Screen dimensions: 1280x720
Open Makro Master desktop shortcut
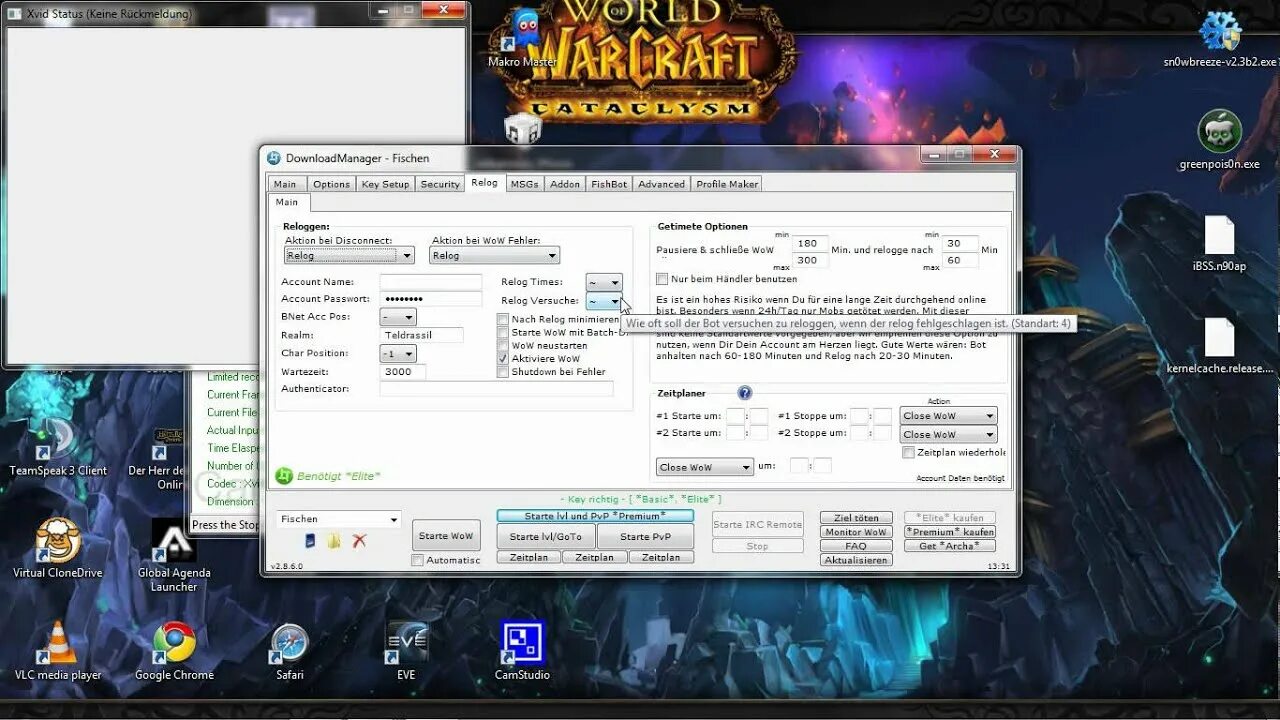522,38
